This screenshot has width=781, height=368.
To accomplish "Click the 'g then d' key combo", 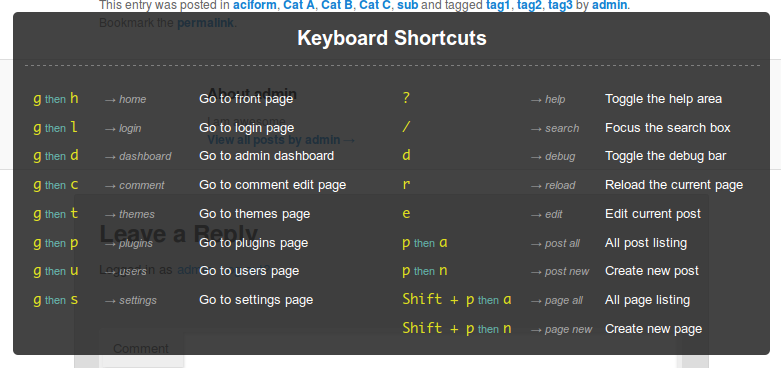I will point(56,155).
